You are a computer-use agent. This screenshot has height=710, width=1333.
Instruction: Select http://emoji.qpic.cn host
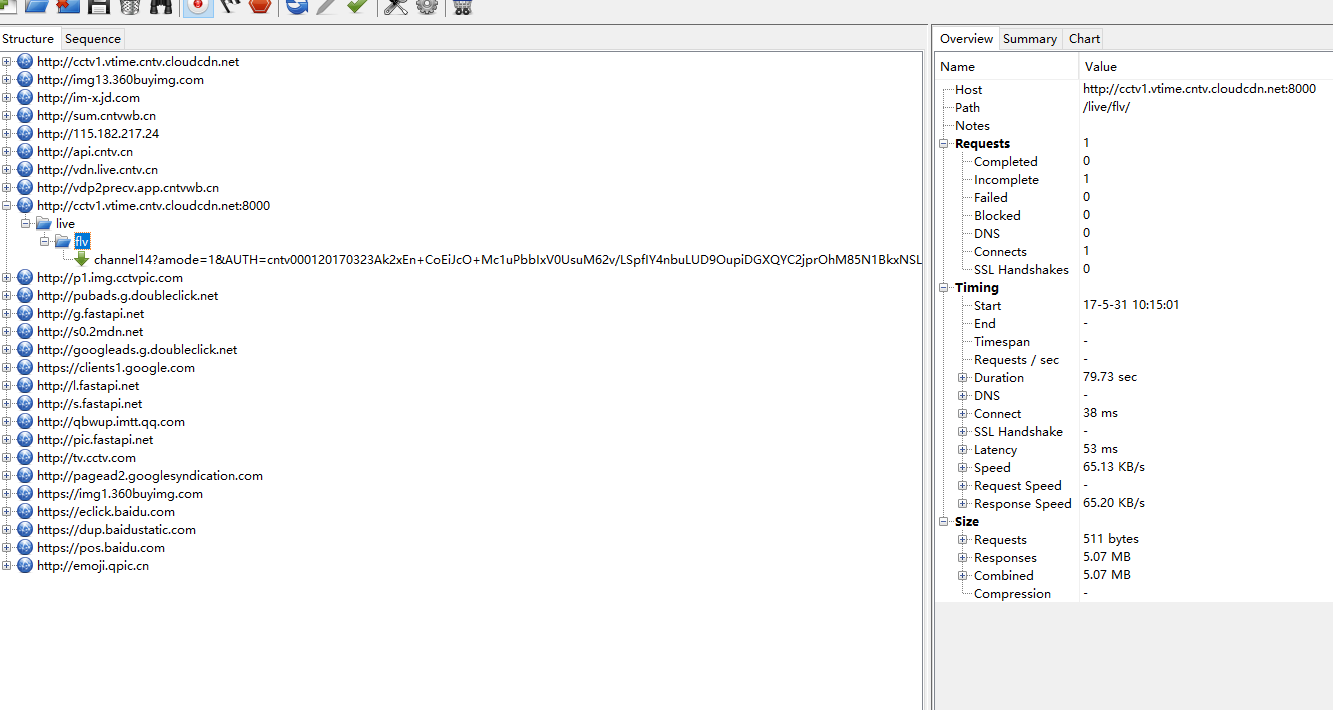93,566
